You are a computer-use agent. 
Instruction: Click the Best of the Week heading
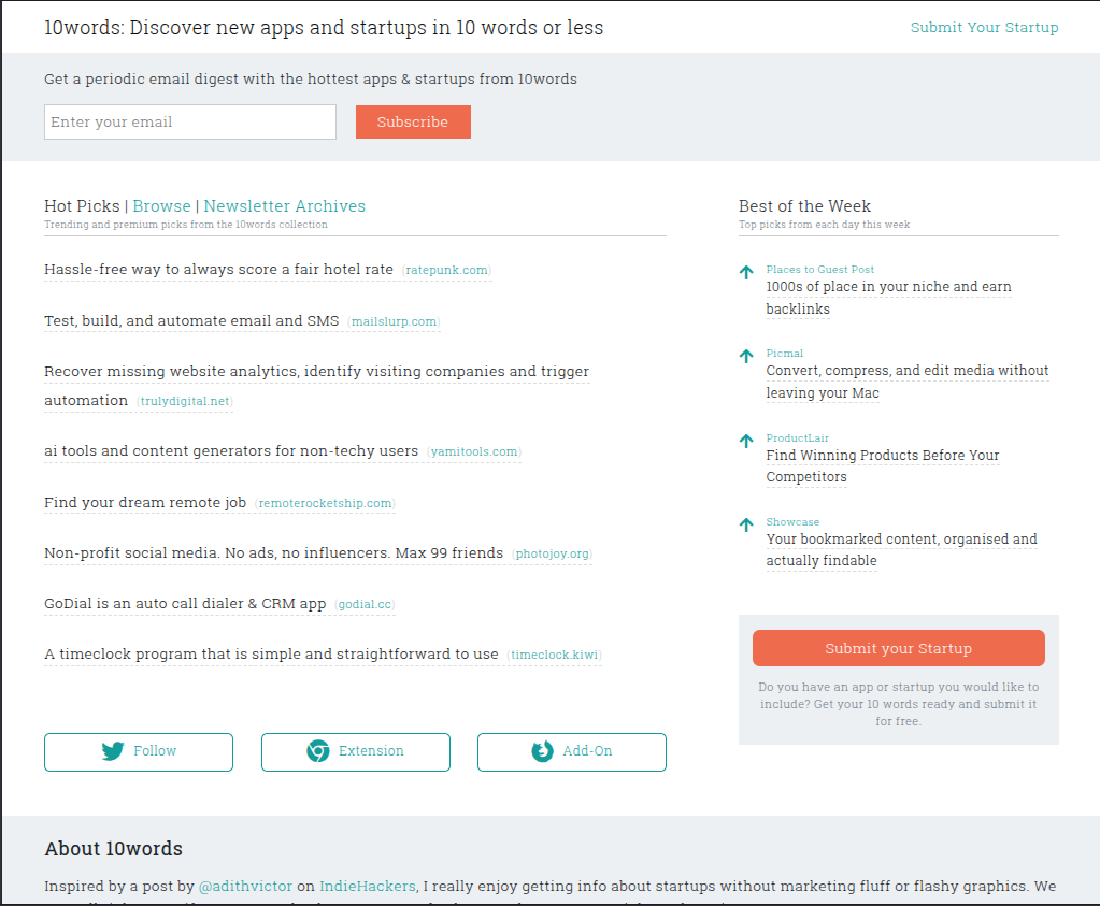point(805,206)
